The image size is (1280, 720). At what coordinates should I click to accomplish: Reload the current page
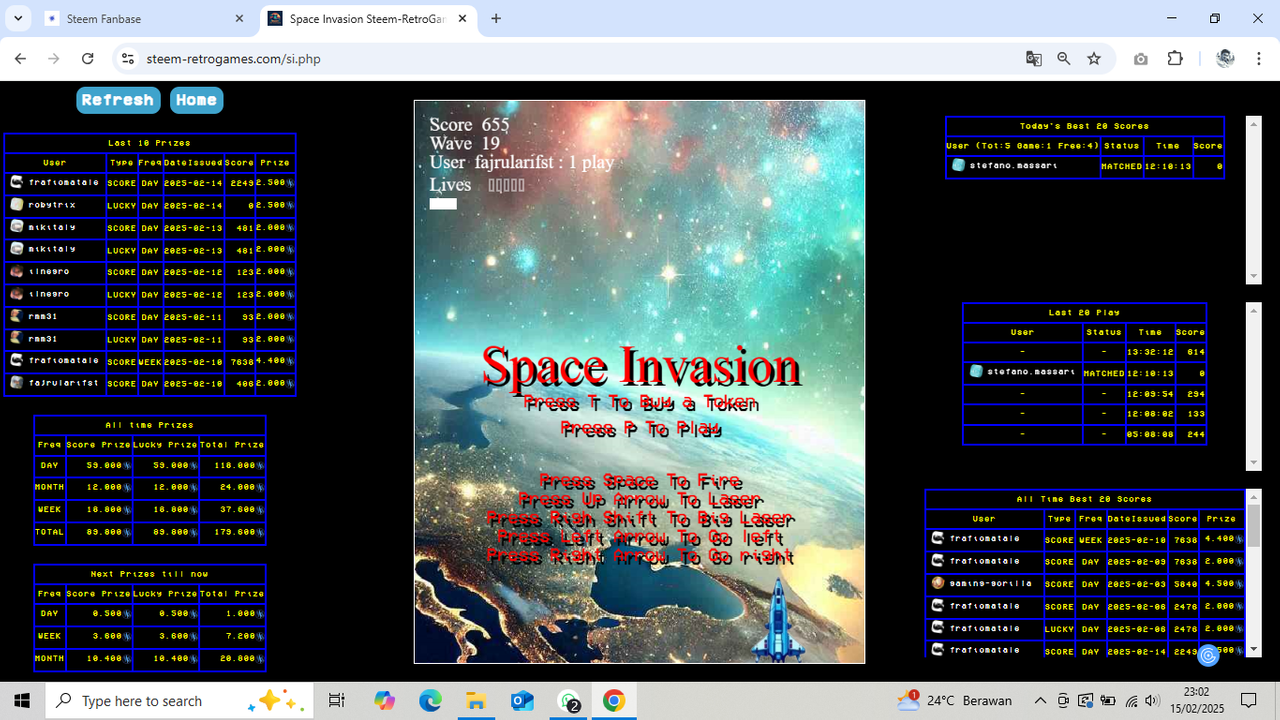[x=87, y=59]
